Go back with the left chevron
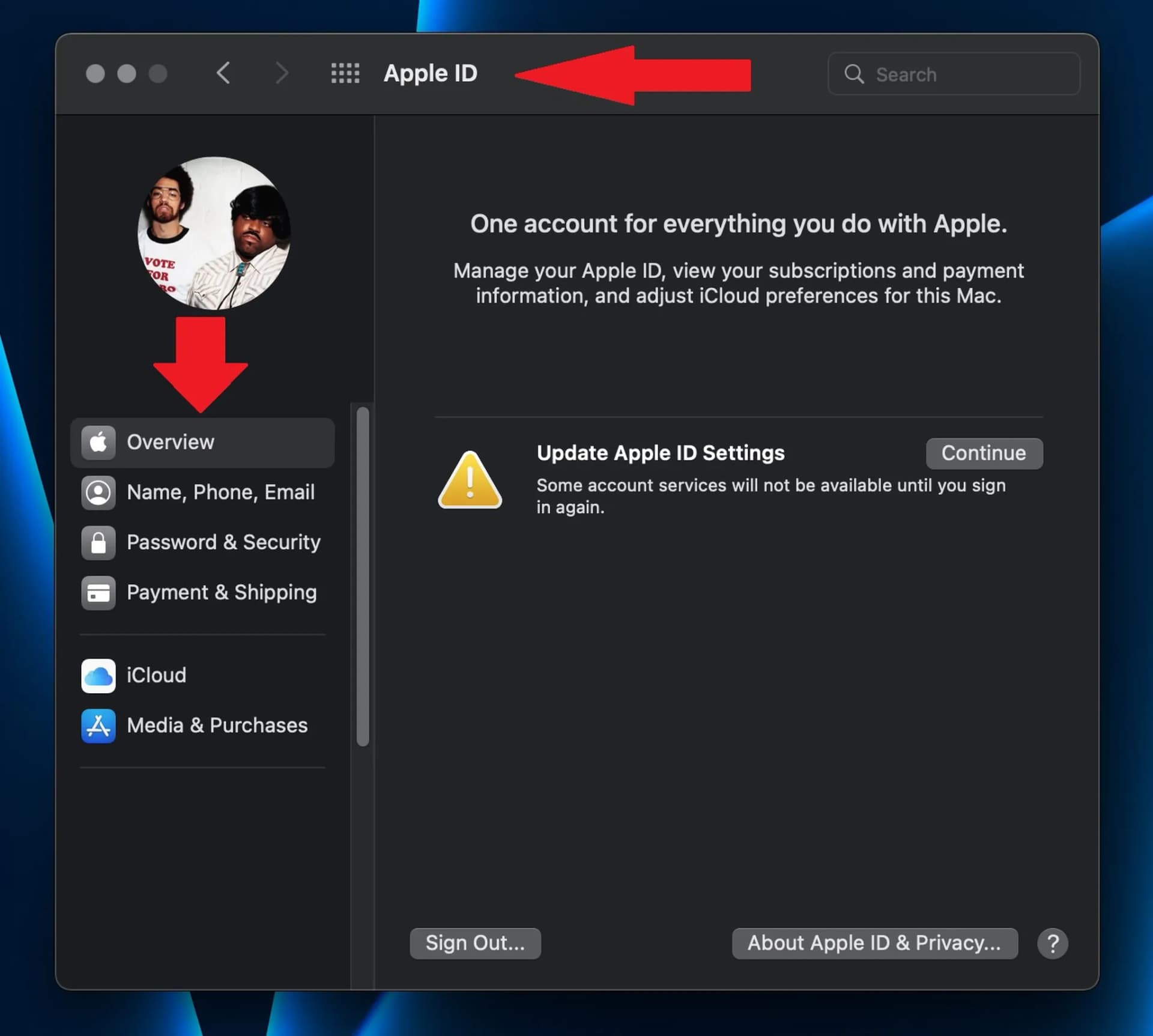 pyautogui.click(x=223, y=73)
